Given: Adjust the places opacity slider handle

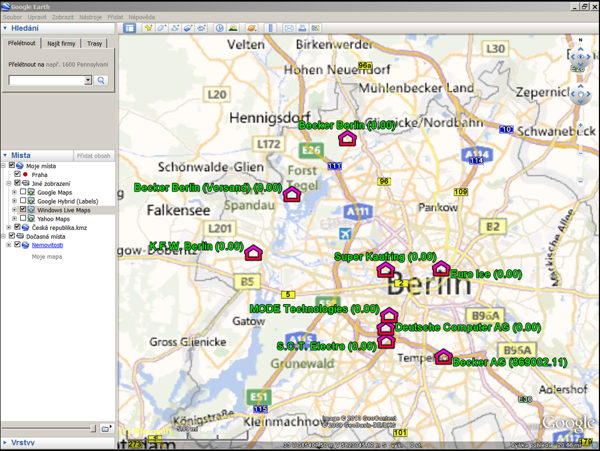Looking at the screenshot, I should pyautogui.click(x=93, y=428).
